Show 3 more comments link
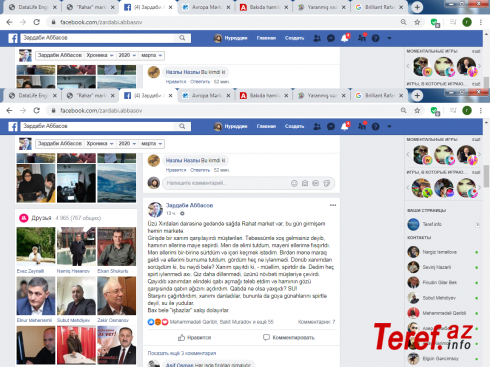The image size is (490, 367). point(182,353)
